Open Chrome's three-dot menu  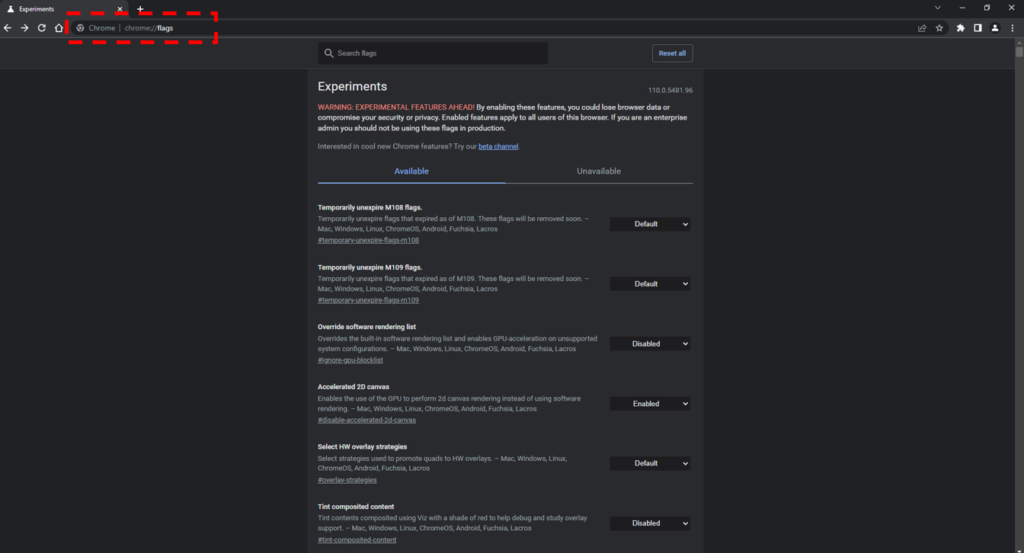1013,28
